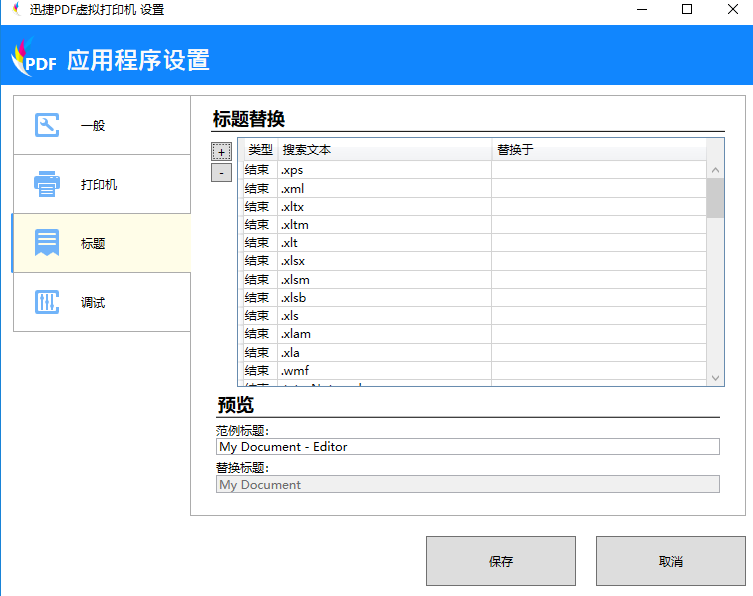Open the 一般 settings wrench icon
This screenshot has width=753, height=596.
pos(47,125)
